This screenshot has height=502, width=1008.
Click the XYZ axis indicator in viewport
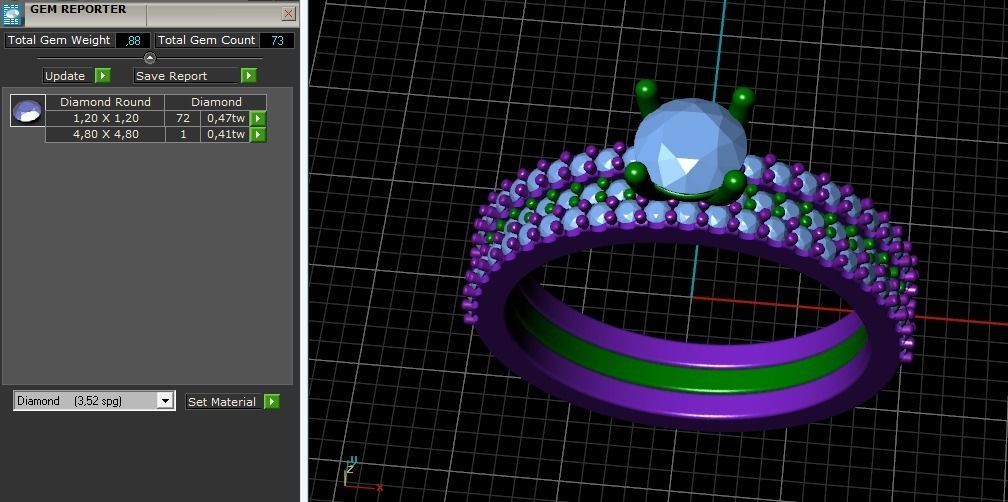(362, 475)
